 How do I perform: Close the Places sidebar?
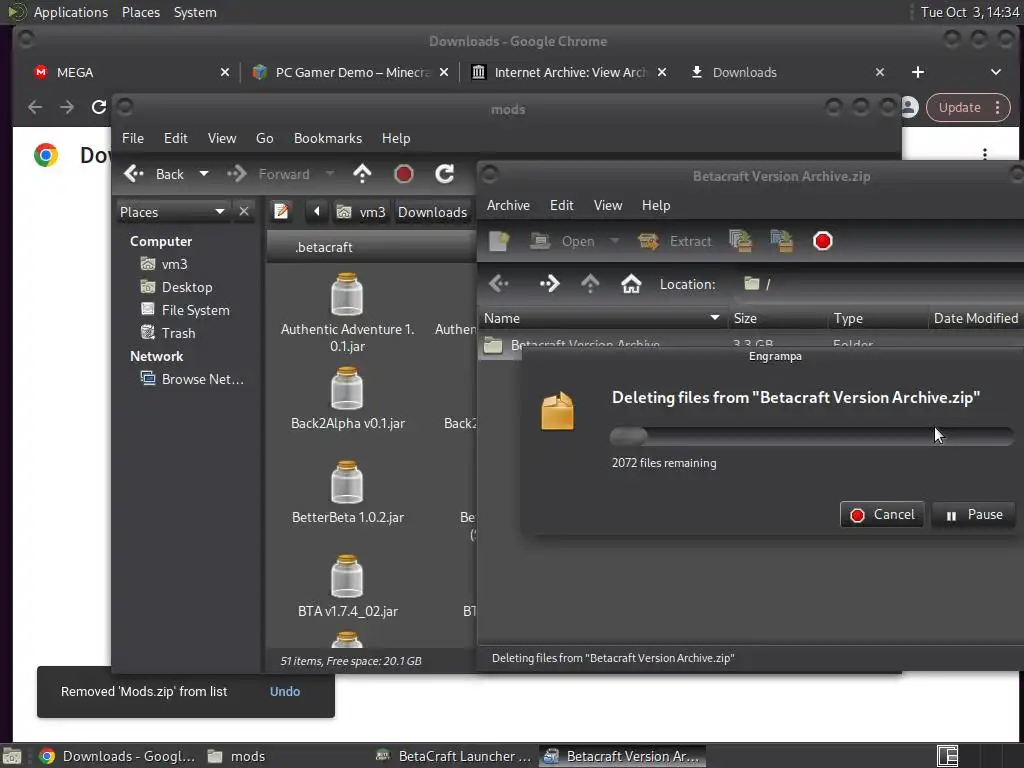[x=244, y=212]
